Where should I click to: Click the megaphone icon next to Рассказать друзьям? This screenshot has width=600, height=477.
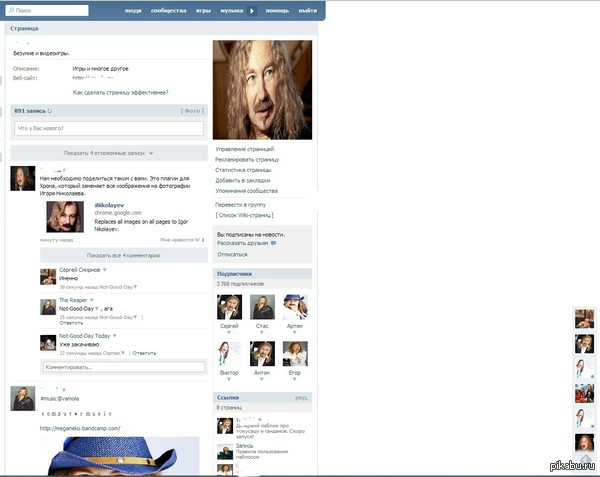point(273,243)
